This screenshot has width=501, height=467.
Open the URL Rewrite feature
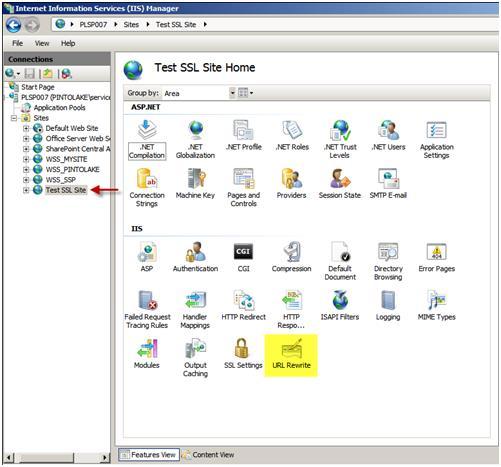[291, 355]
